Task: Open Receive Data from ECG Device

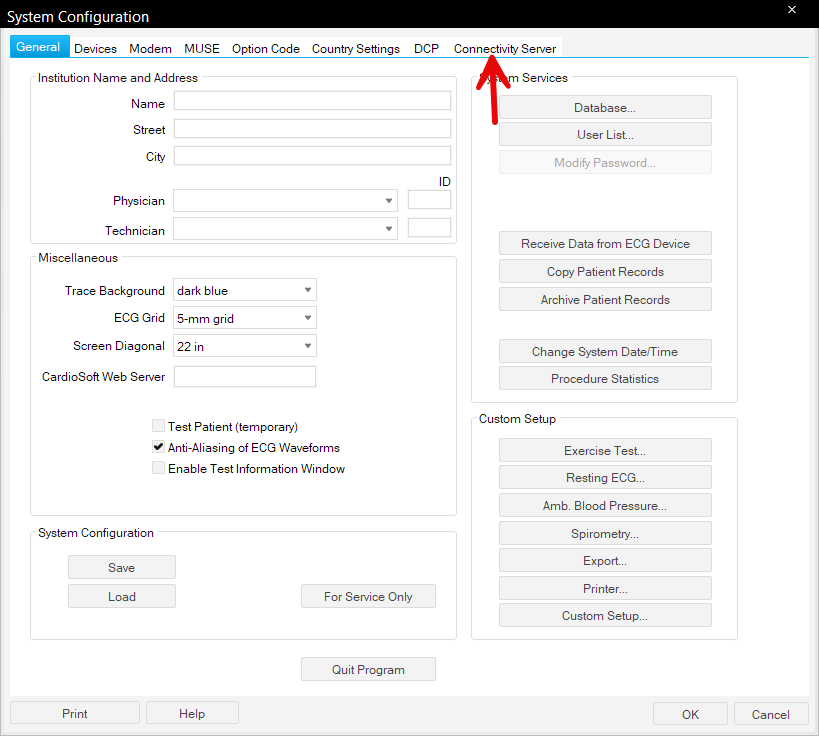Action: point(605,244)
